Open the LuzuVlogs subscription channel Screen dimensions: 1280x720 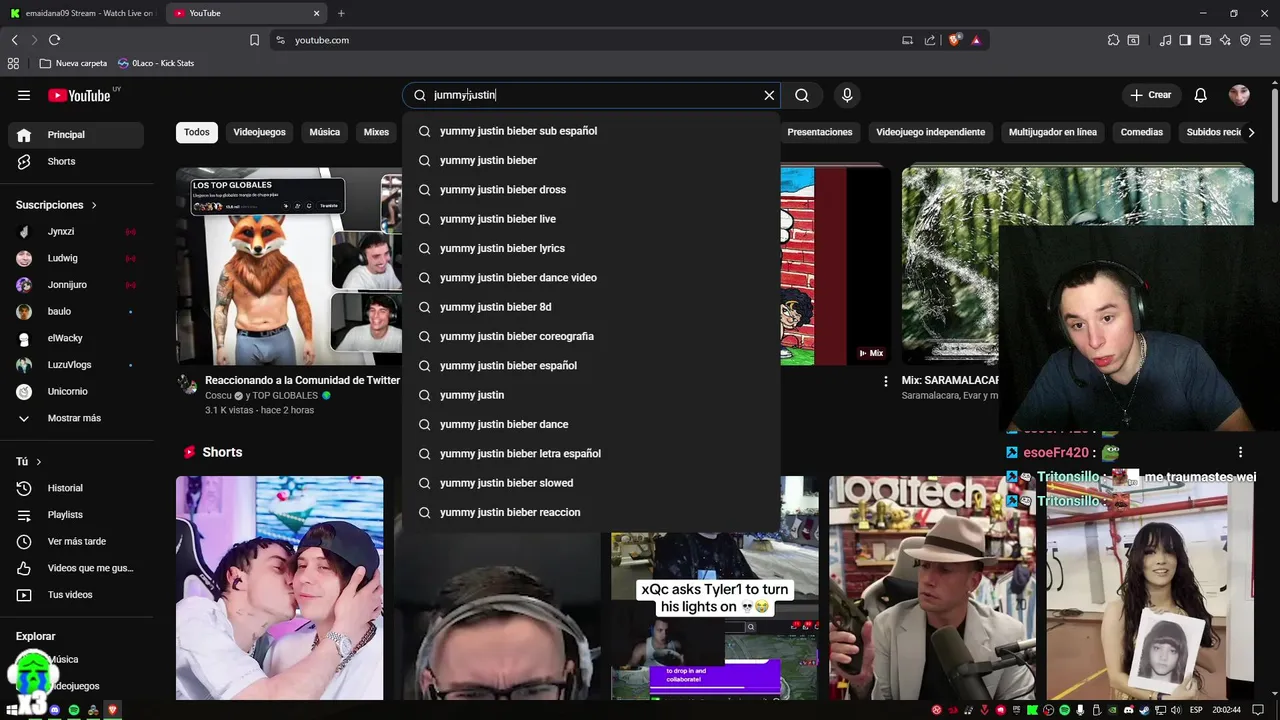pos(76,365)
